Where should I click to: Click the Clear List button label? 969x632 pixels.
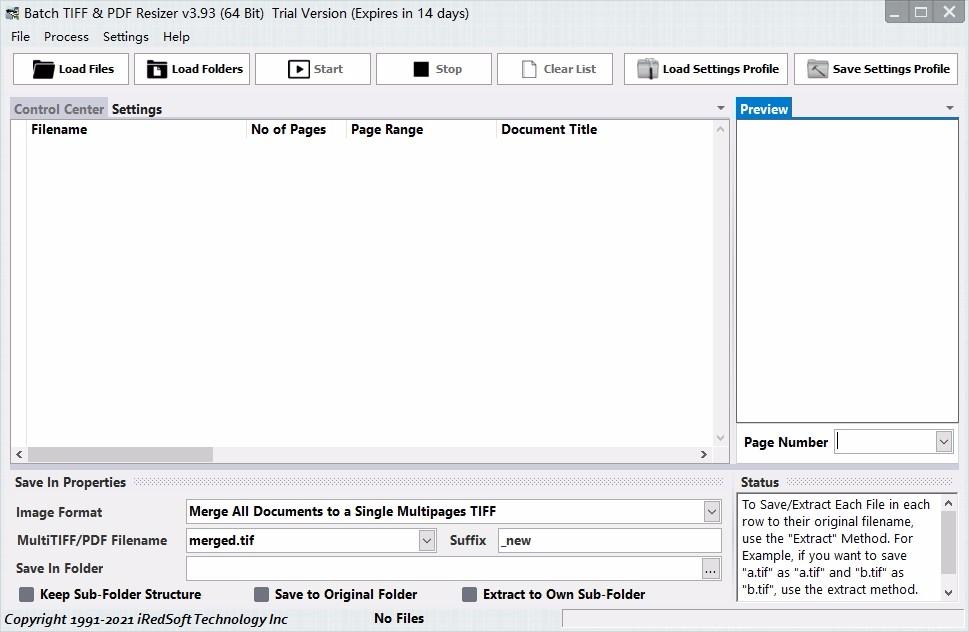[x=570, y=69]
